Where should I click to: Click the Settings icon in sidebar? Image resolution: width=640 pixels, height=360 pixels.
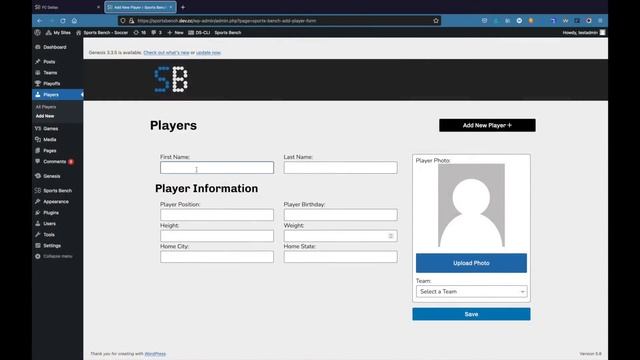[38, 245]
